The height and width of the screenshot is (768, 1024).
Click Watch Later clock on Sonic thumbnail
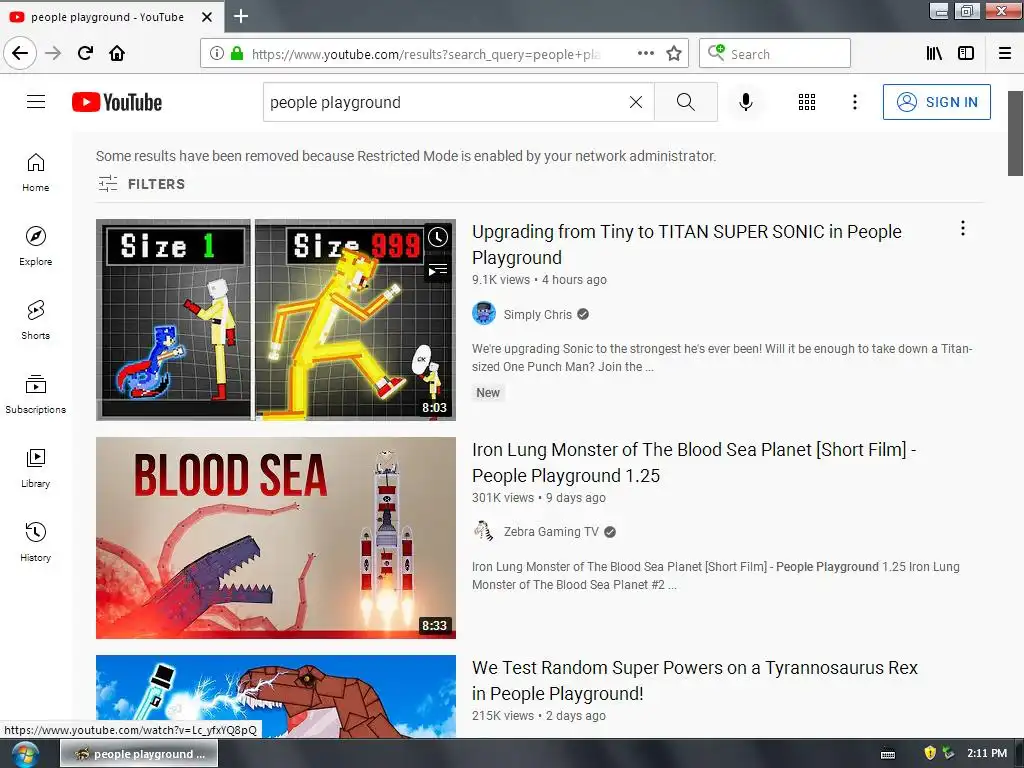tap(438, 237)
